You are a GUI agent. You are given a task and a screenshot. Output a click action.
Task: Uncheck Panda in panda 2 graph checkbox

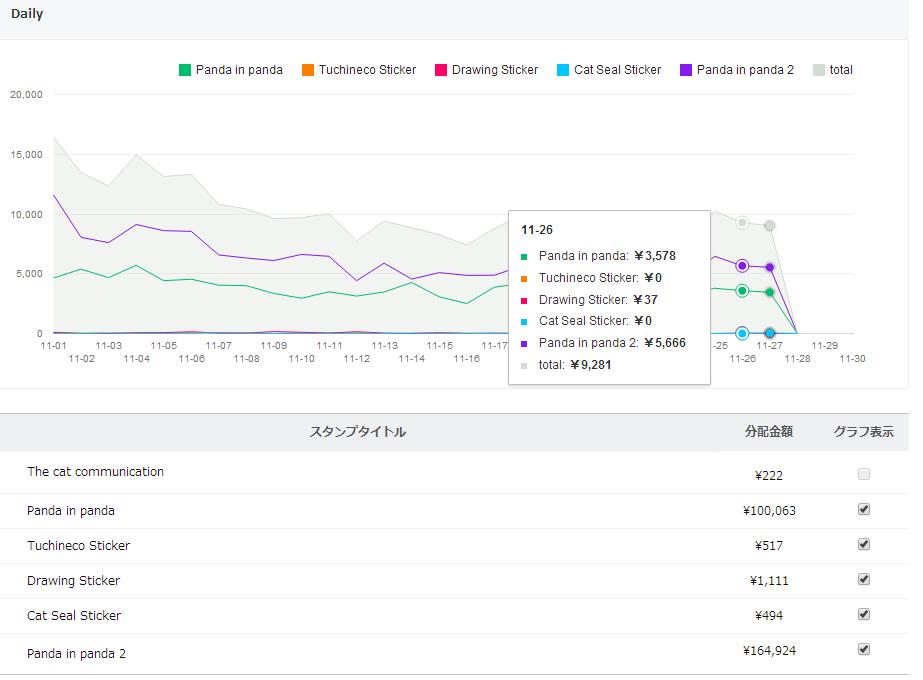tap(864, 649)
